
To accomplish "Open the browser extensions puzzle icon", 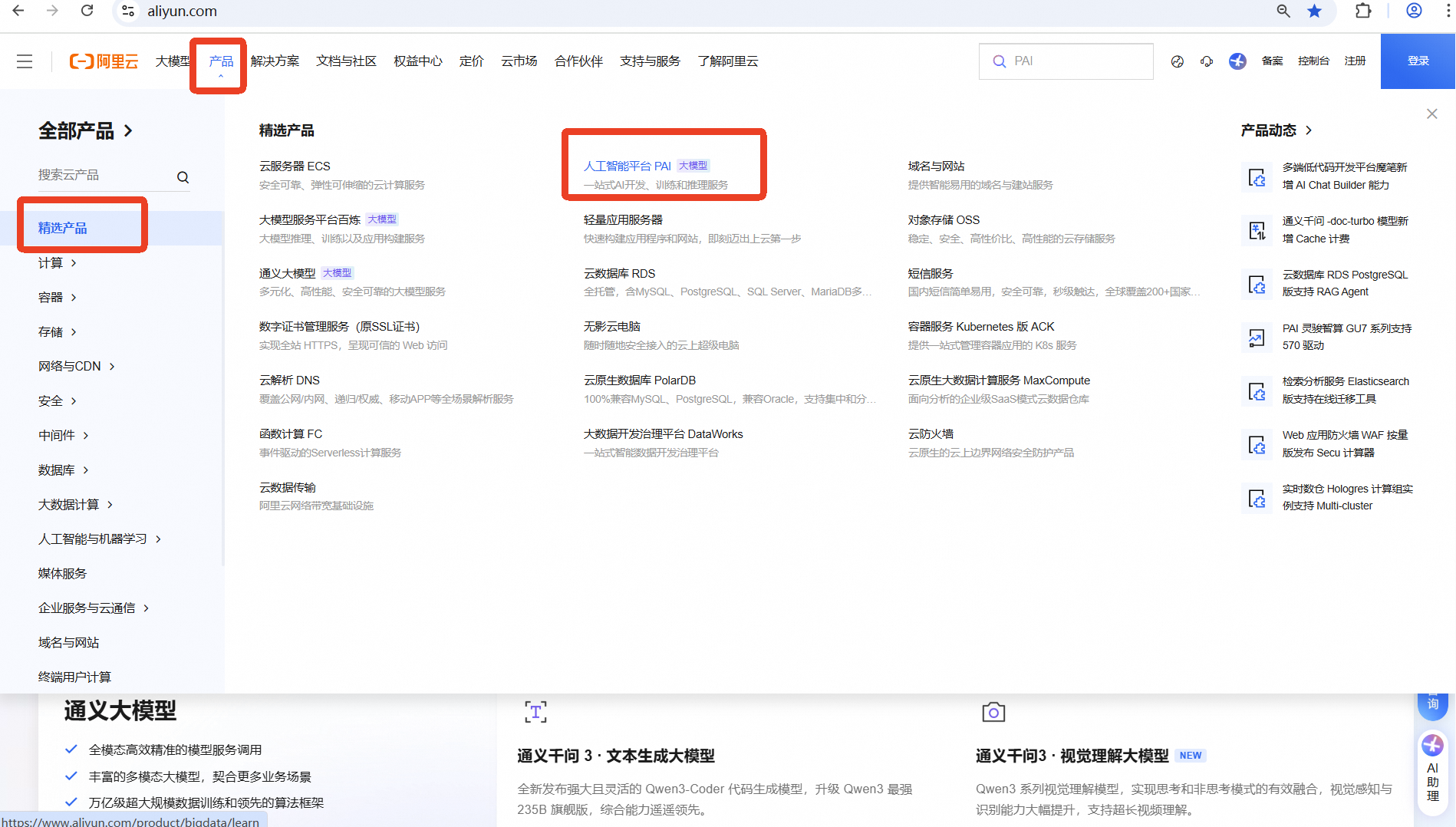I will click(1363, 11).
